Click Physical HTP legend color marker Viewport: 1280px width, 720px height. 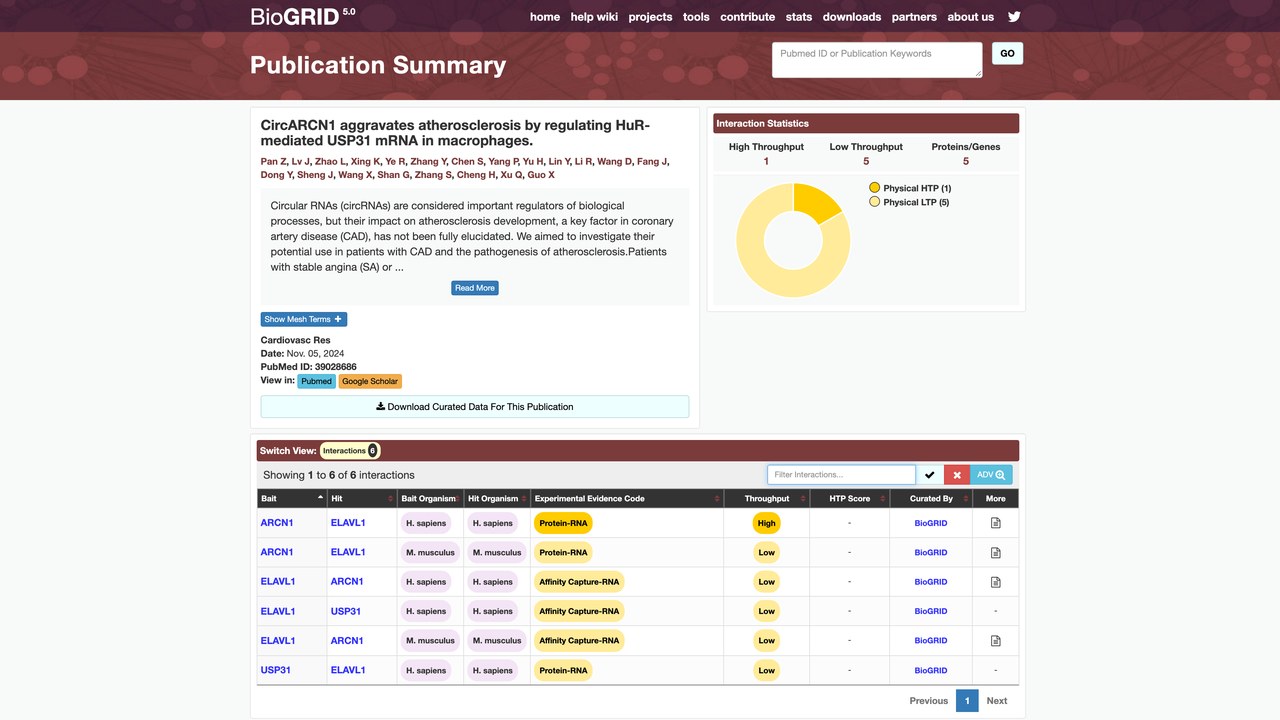875,188
